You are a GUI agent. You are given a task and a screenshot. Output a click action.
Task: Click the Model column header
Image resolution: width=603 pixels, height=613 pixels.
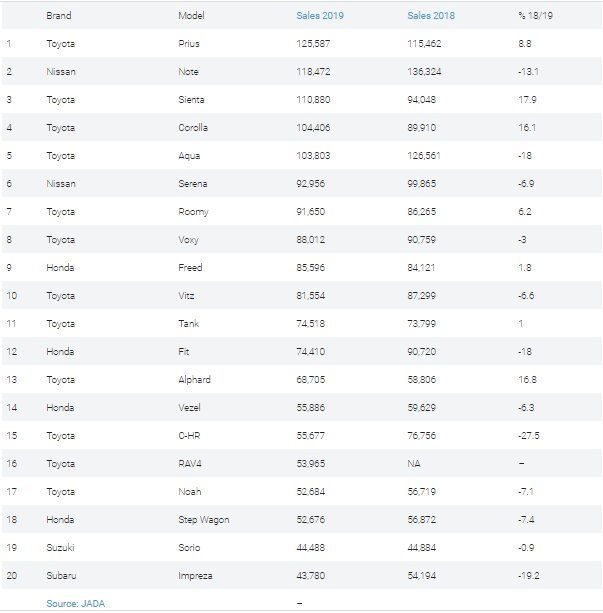point(191,16)
